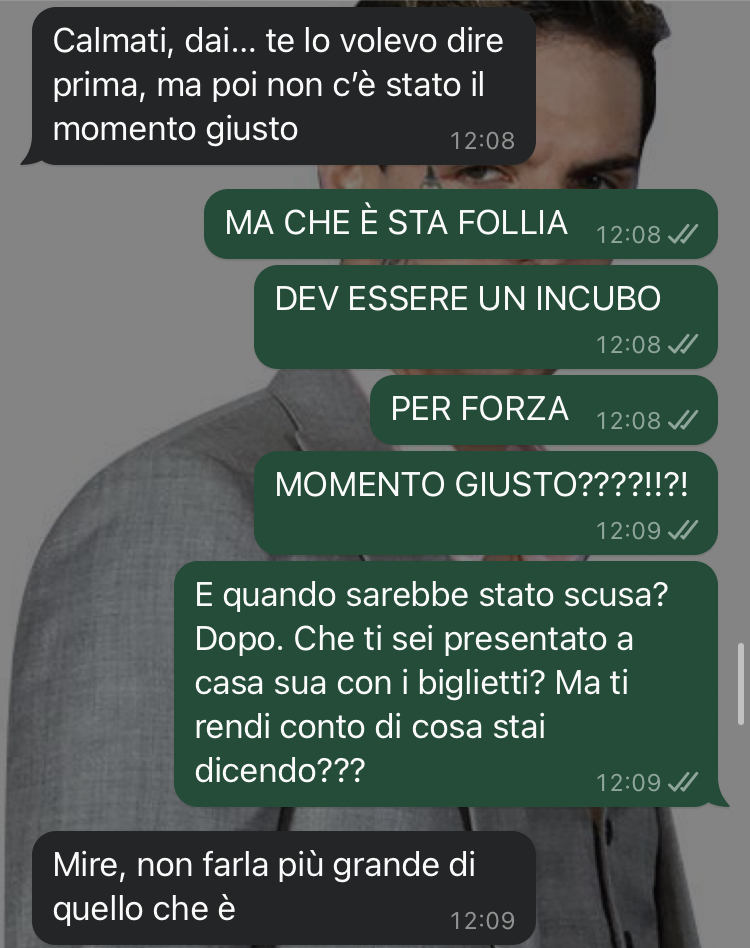
Task: Select the 'MA CHE È STA FOLLIA' bubble
Action: click(x=461, y=224)
